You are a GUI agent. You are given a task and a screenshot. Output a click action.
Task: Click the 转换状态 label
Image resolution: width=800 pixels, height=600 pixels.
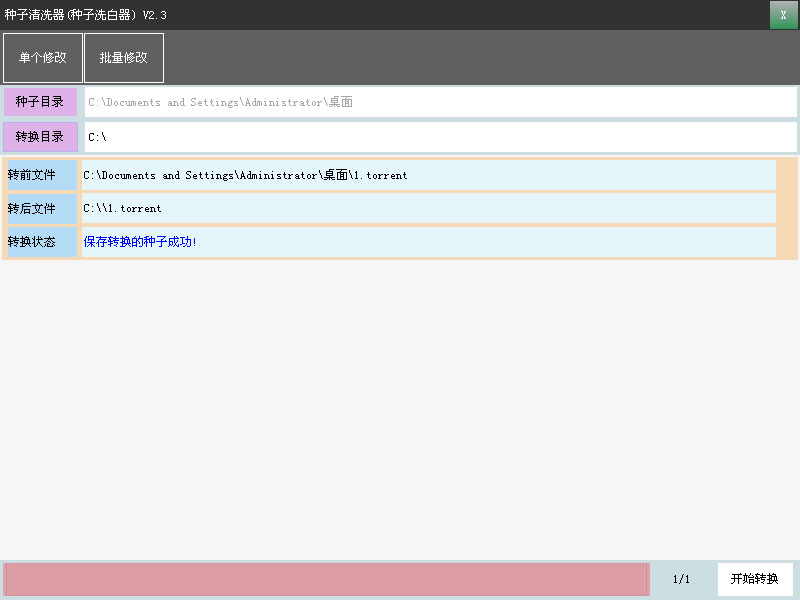tap(42, 242)
